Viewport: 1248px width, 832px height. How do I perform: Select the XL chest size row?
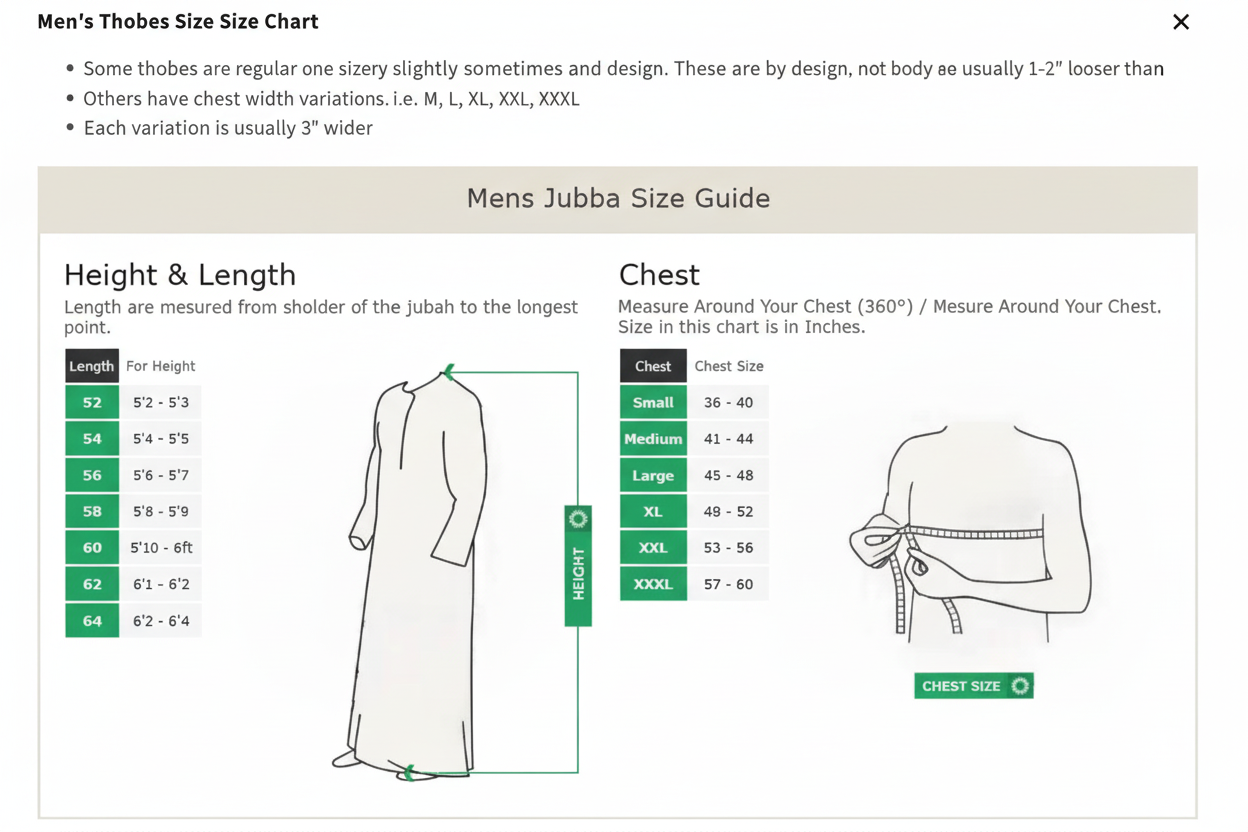[694, 511]
